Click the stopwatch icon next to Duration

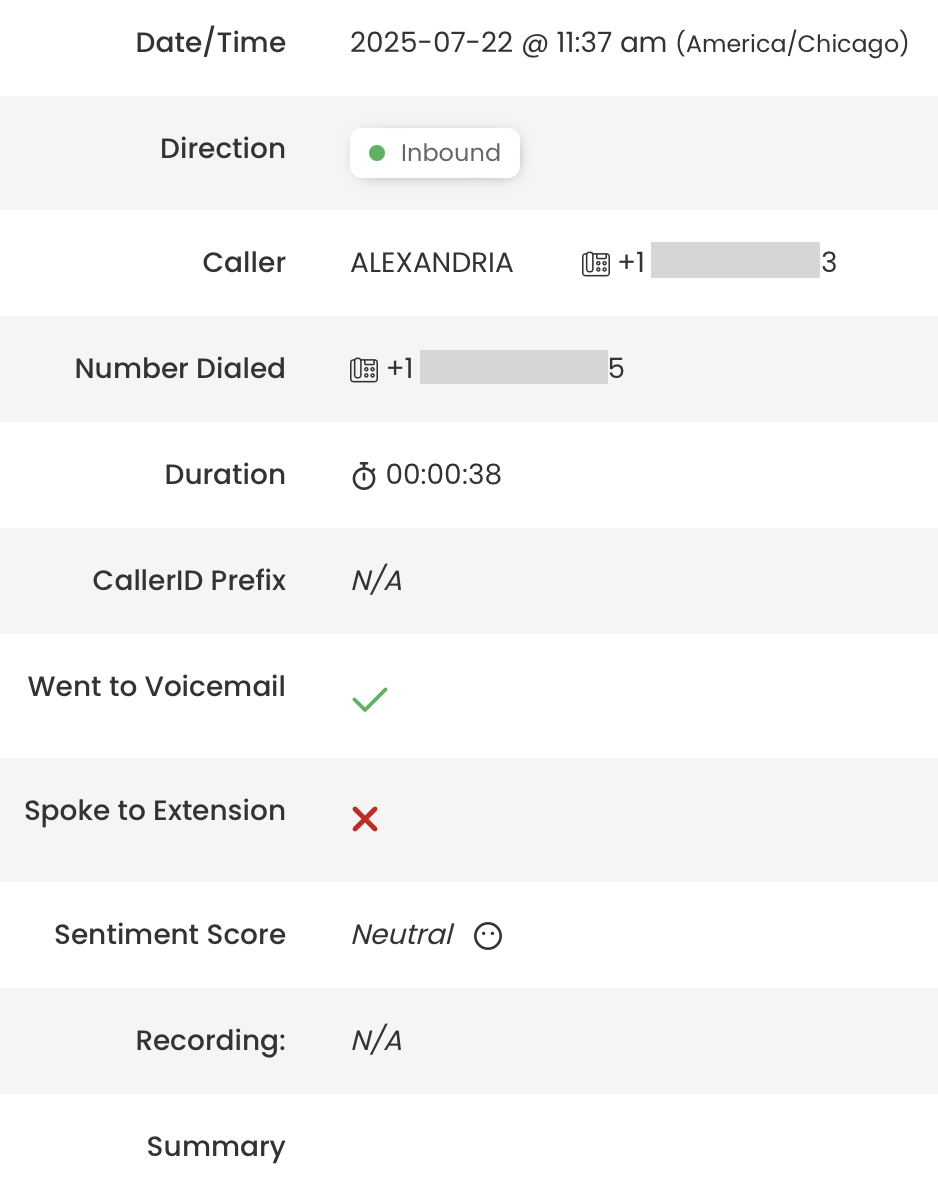(x=364, y=476)
